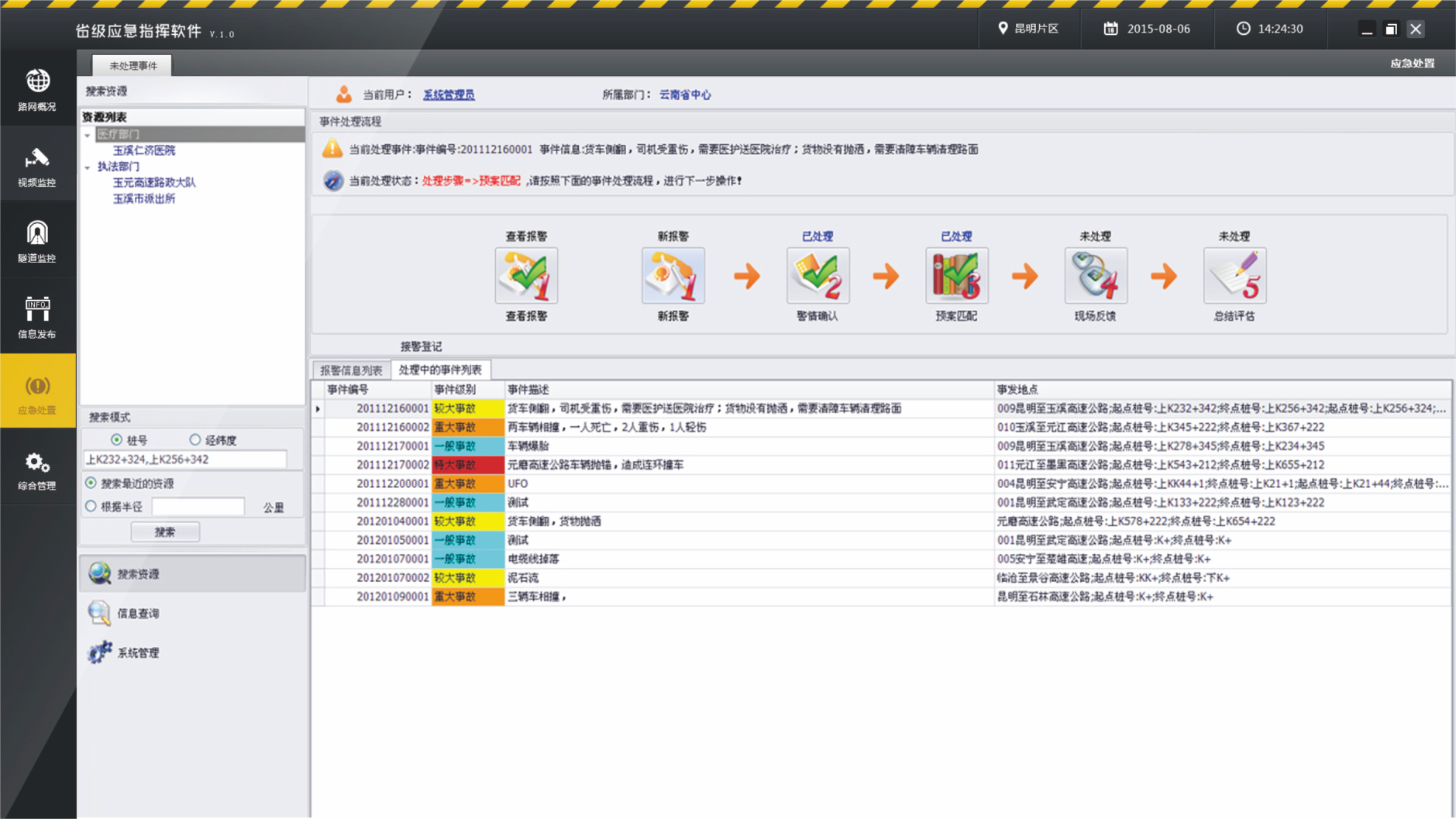Select the 桩号 search mode radio button

(x=117, y=440)
